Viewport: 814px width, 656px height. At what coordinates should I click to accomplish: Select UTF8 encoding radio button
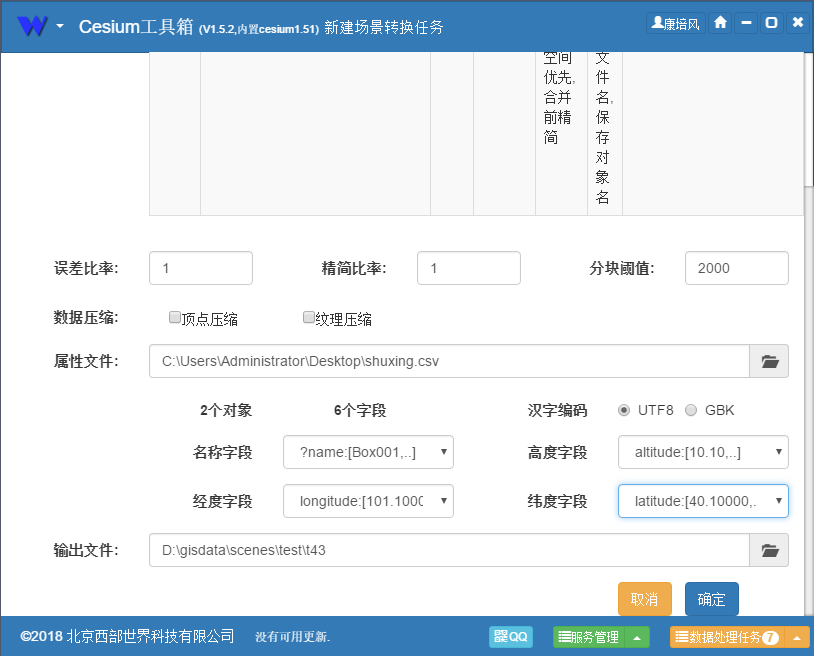pyautogui.click(x=624, y=411)
